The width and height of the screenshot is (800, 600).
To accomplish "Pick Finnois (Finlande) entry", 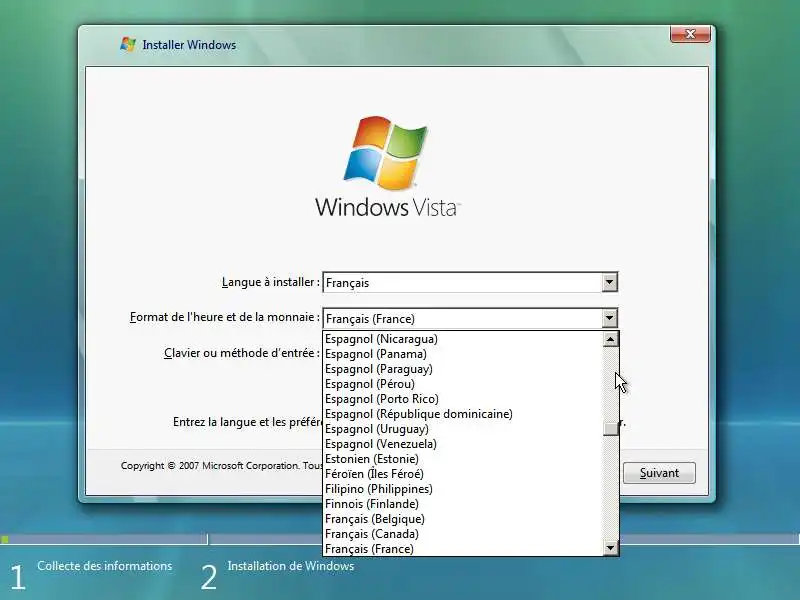I will tap(463, 504).
